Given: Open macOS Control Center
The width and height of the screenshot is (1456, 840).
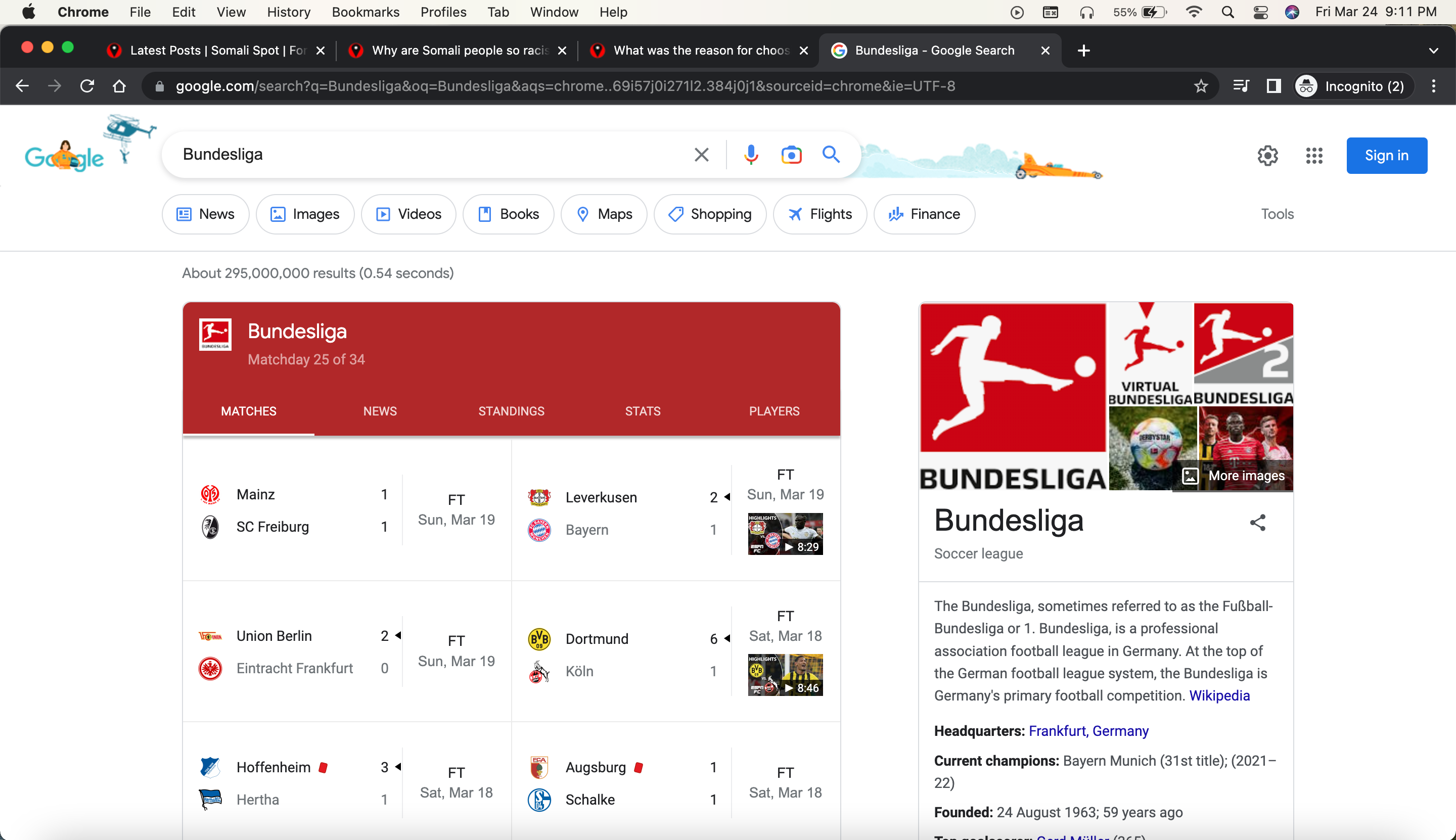Looking at the screenshot, I should point(1260,12).
